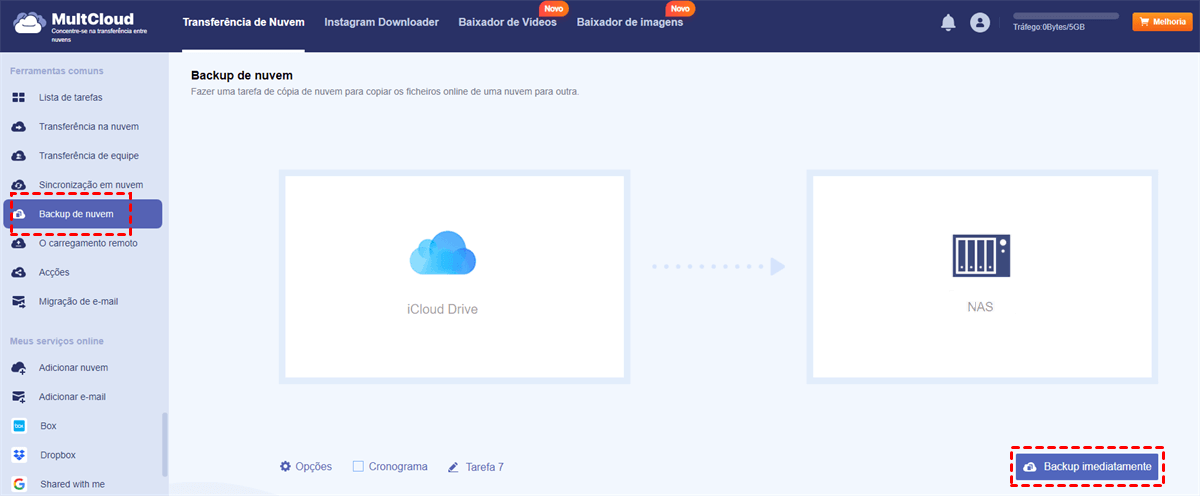The image size is (1200, 496).
Task: Click the Acções sidebar icon
Action: pos(18,272)
